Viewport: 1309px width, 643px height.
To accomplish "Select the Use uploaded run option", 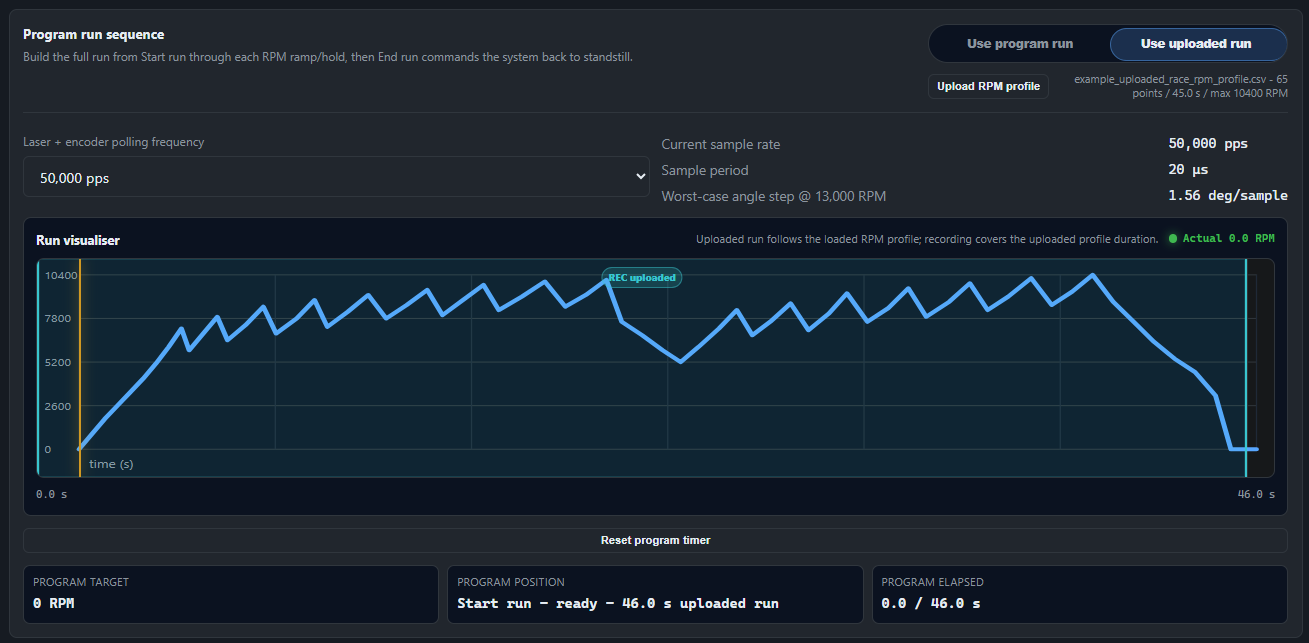I will click(x=1196, y=44).
